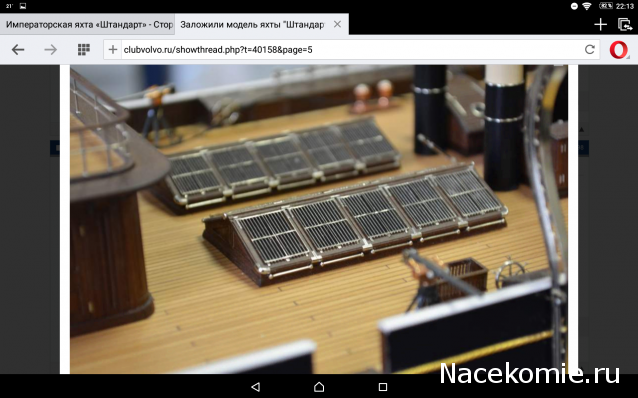
Task: Open the image notification icon
Action: (23, 6)
